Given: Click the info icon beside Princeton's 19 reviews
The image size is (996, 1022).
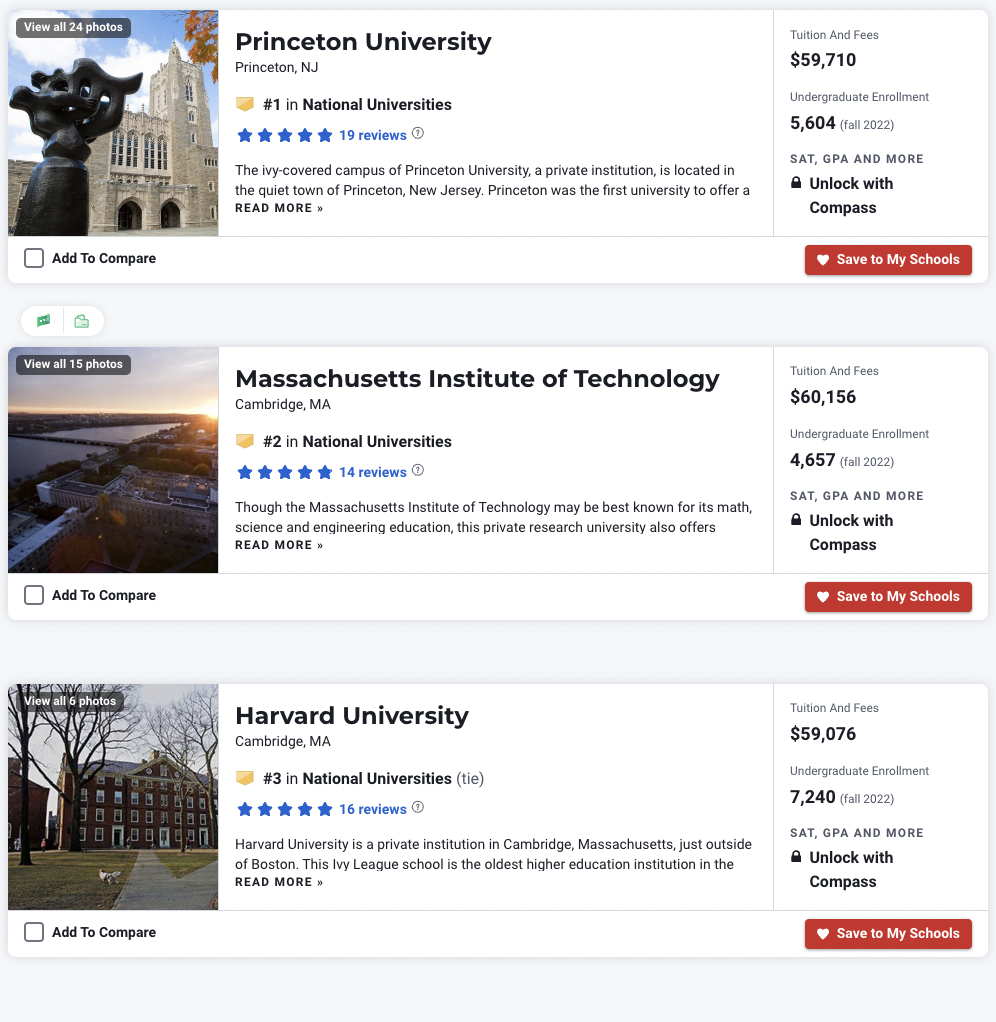Looking at the screenshot, I should click(418, 134).
